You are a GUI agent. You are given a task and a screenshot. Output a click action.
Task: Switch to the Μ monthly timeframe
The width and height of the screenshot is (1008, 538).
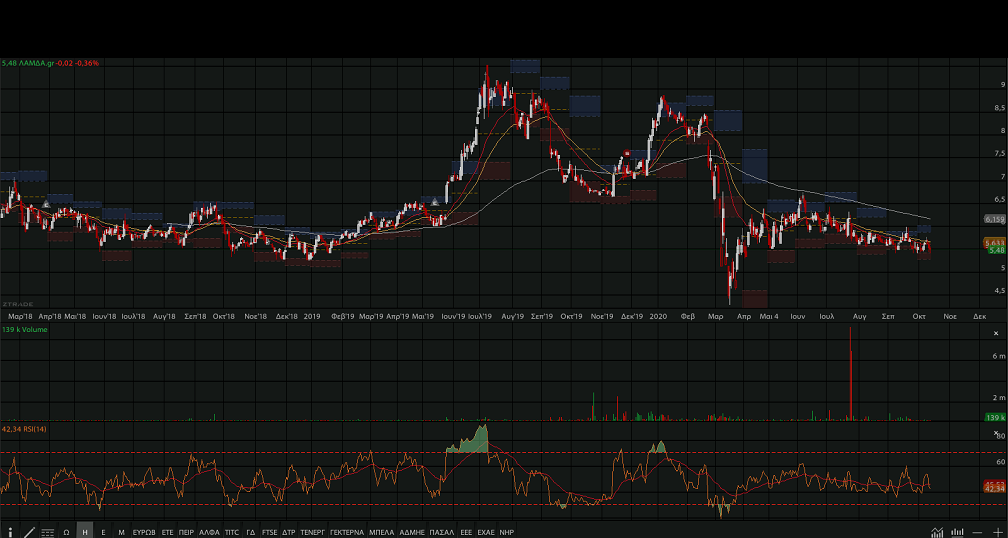coord(121,532)
